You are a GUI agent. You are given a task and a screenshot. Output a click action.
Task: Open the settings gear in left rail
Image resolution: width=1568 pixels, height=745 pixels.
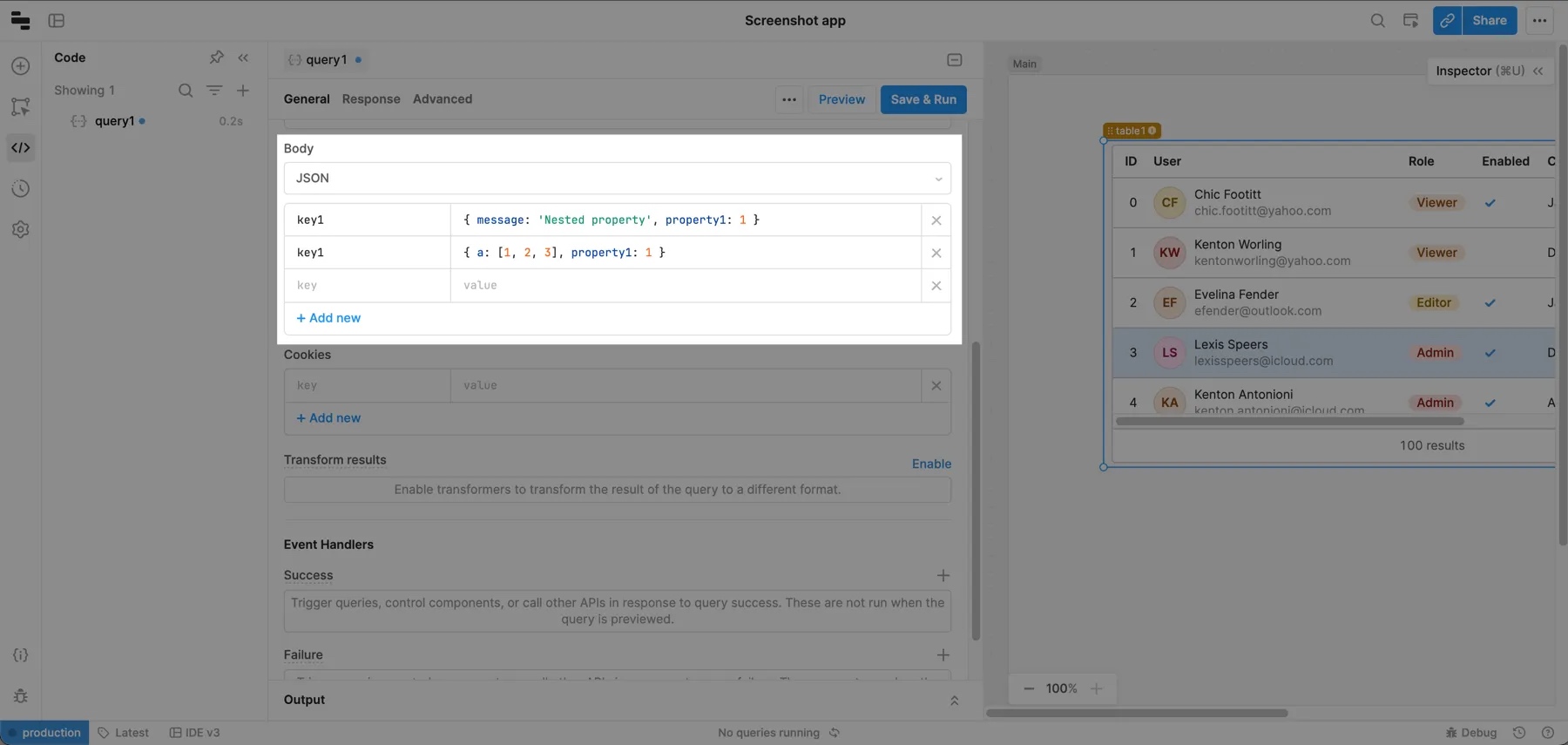tap(21, 229)
